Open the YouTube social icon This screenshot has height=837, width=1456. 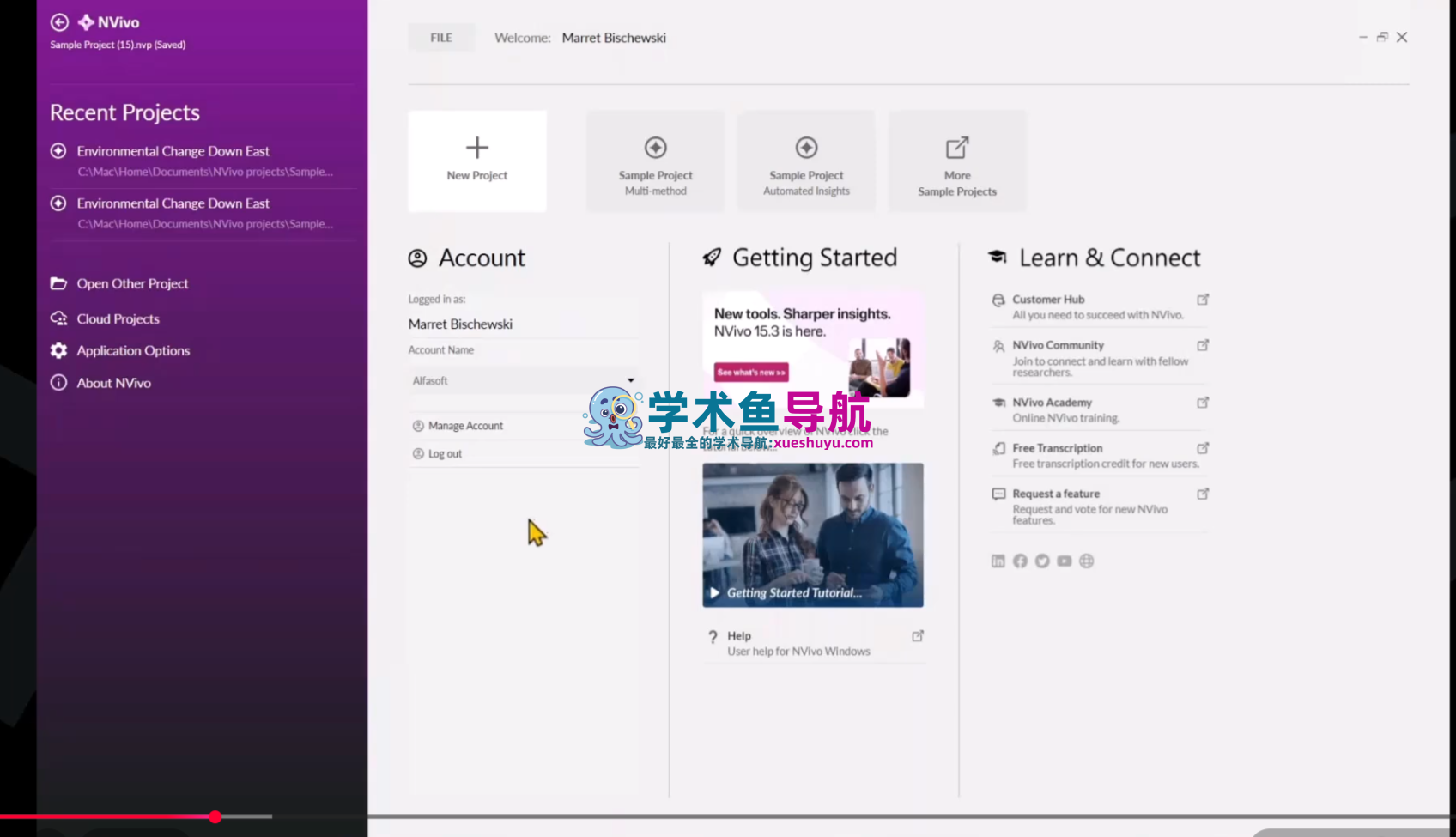click(x=1065, y=561)
